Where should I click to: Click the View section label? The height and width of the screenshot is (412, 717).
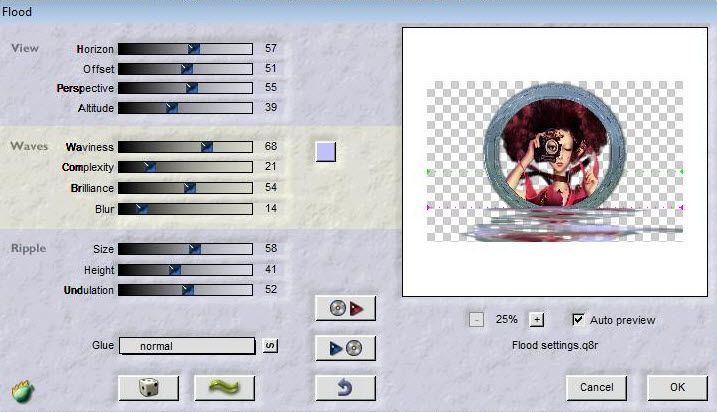click(25, 48)
